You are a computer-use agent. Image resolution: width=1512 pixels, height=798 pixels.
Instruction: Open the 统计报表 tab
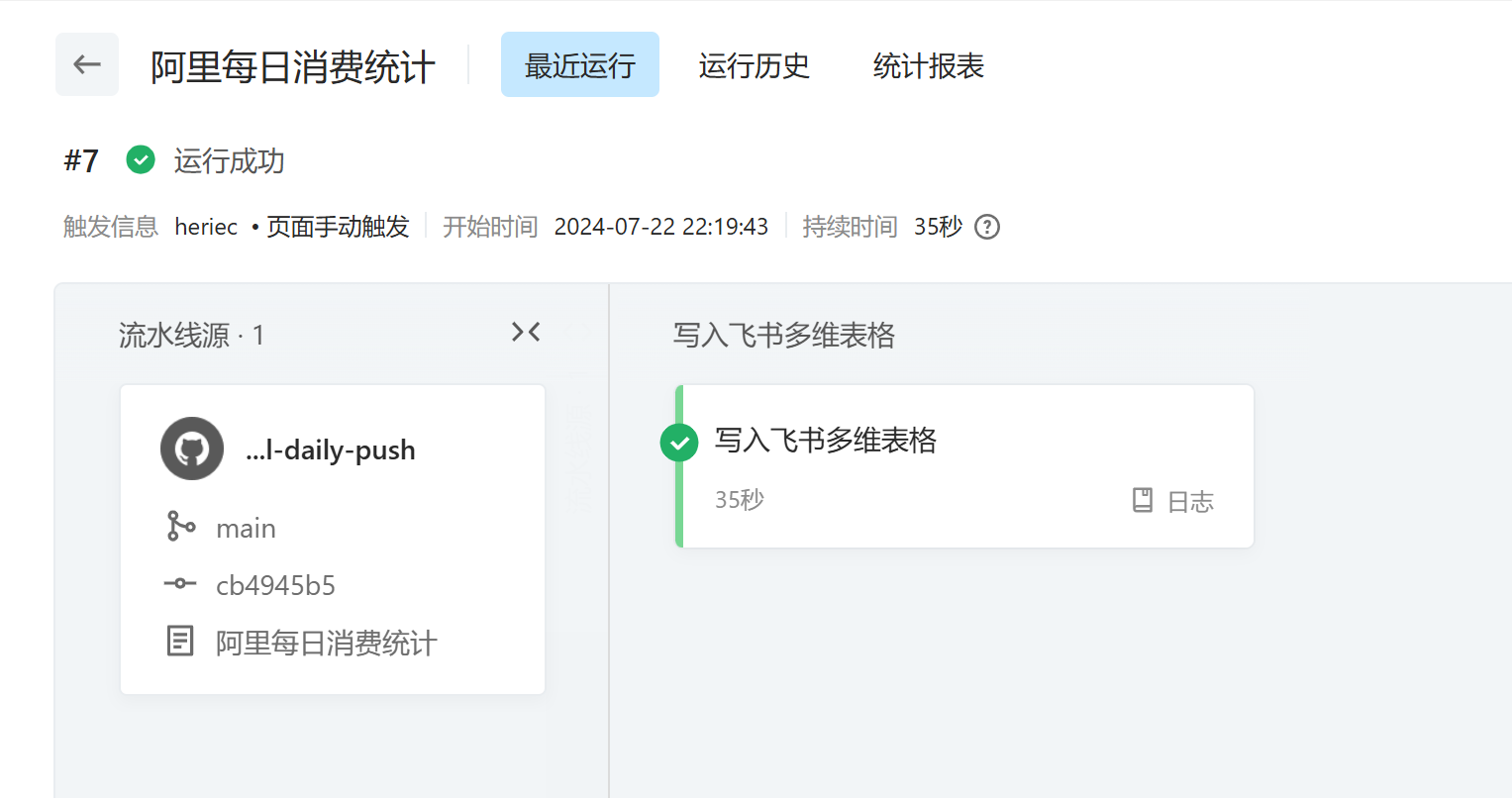click(x=929, y=65)
